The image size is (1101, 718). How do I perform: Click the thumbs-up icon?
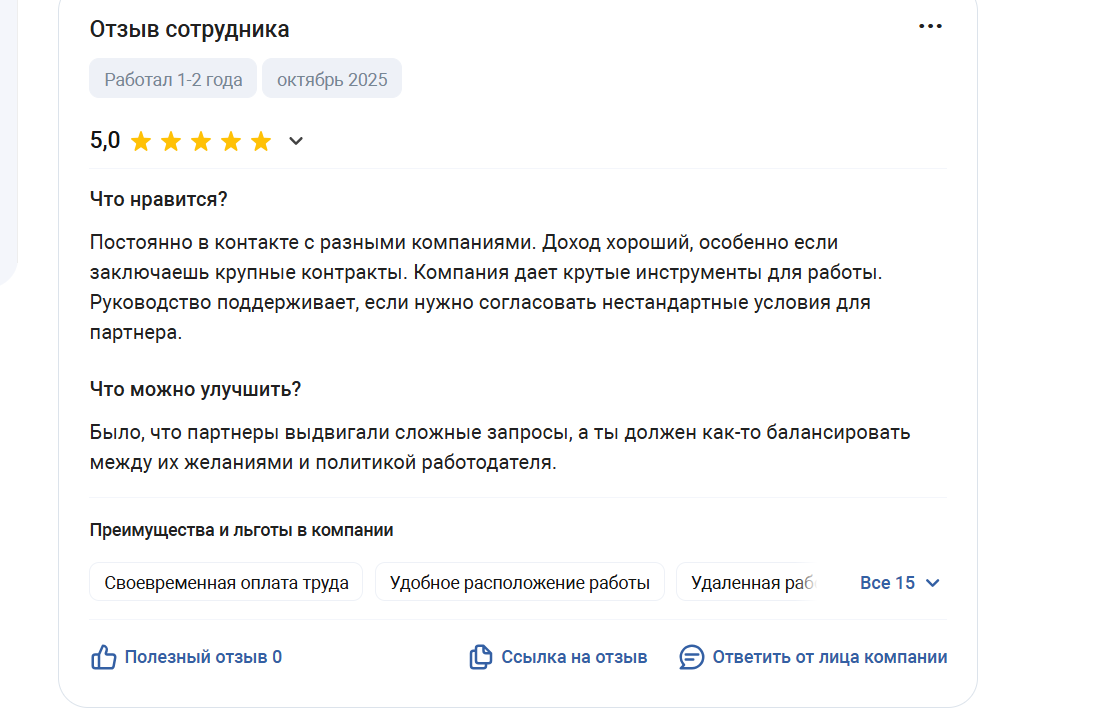click(104, 657)
